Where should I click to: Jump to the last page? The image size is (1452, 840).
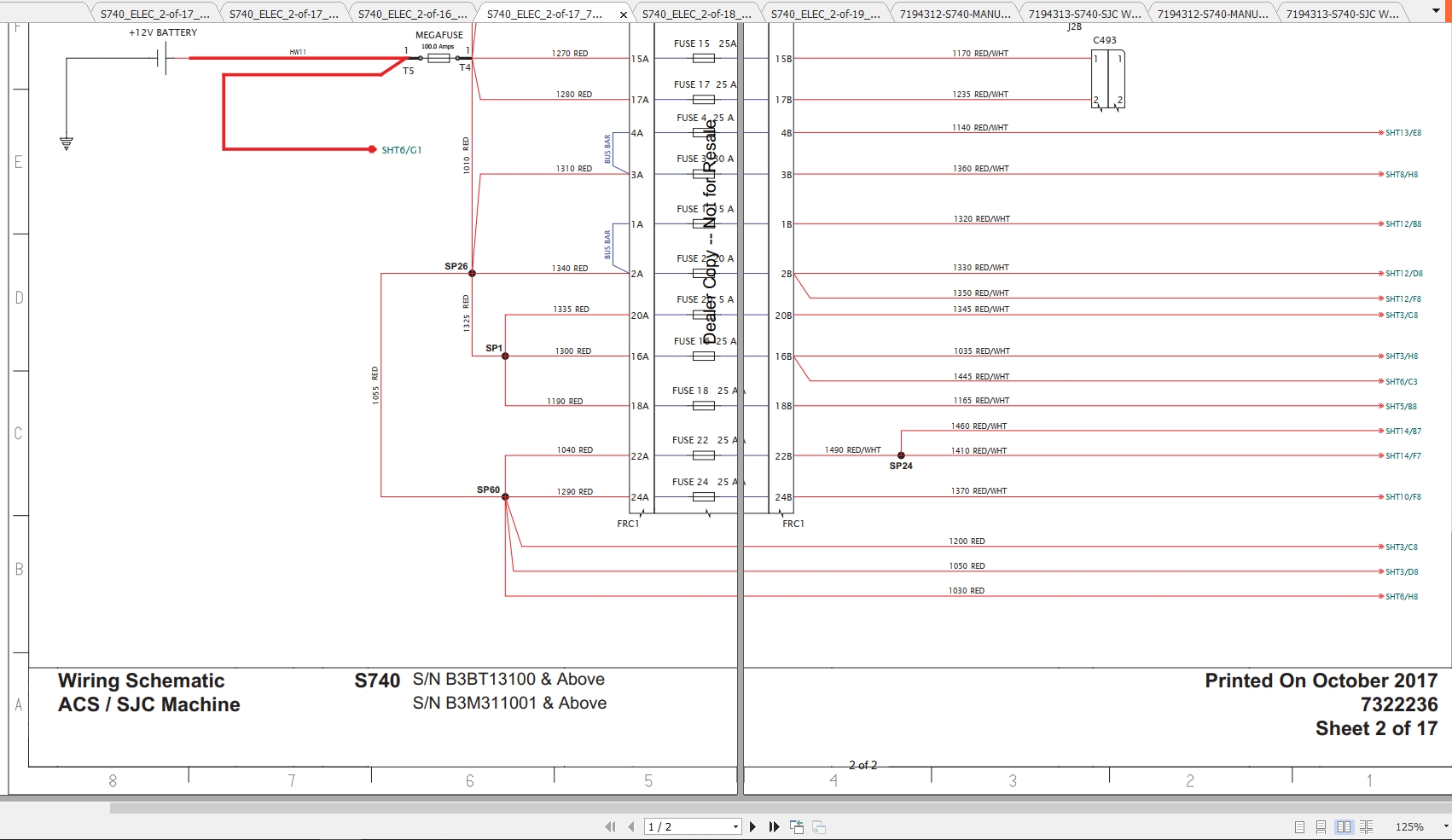[773, 827]
